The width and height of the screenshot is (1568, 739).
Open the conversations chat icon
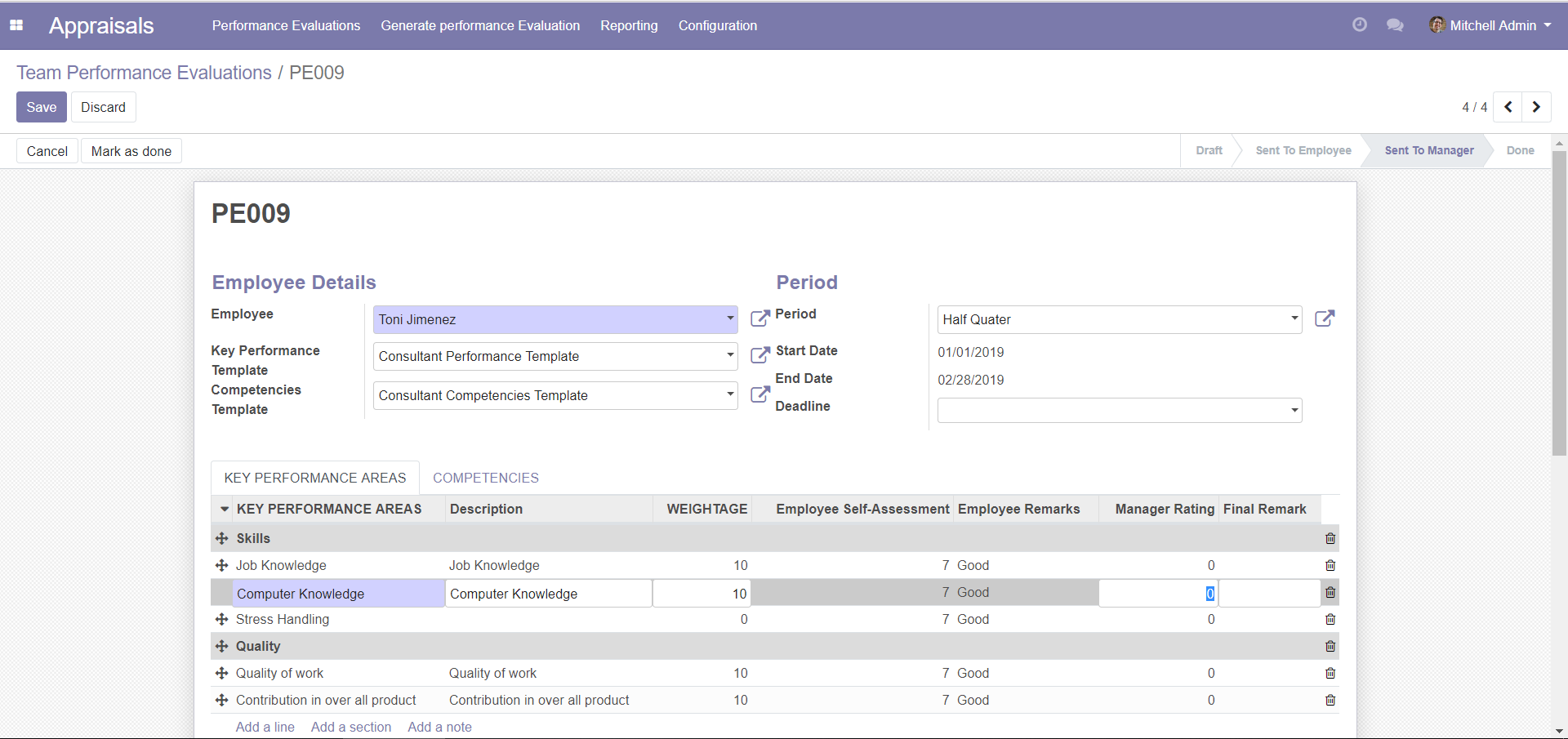[x=1395, y=25]
